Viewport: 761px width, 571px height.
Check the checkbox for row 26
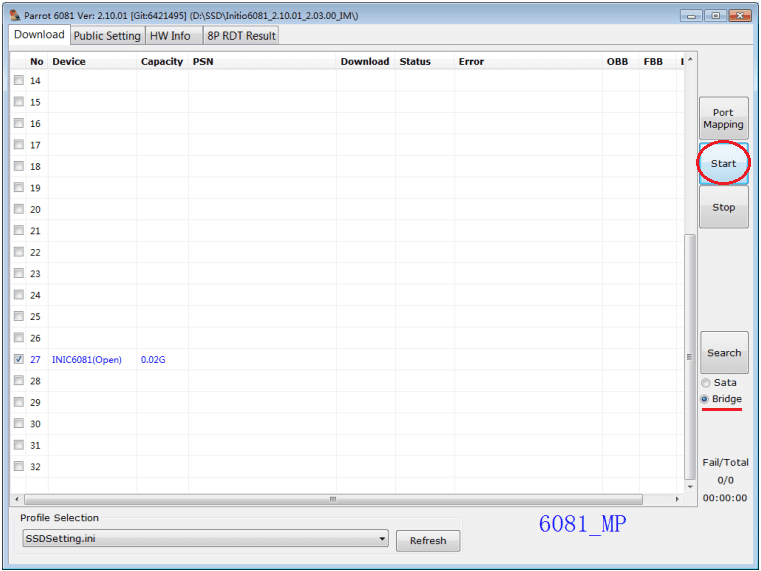point(18,337)
